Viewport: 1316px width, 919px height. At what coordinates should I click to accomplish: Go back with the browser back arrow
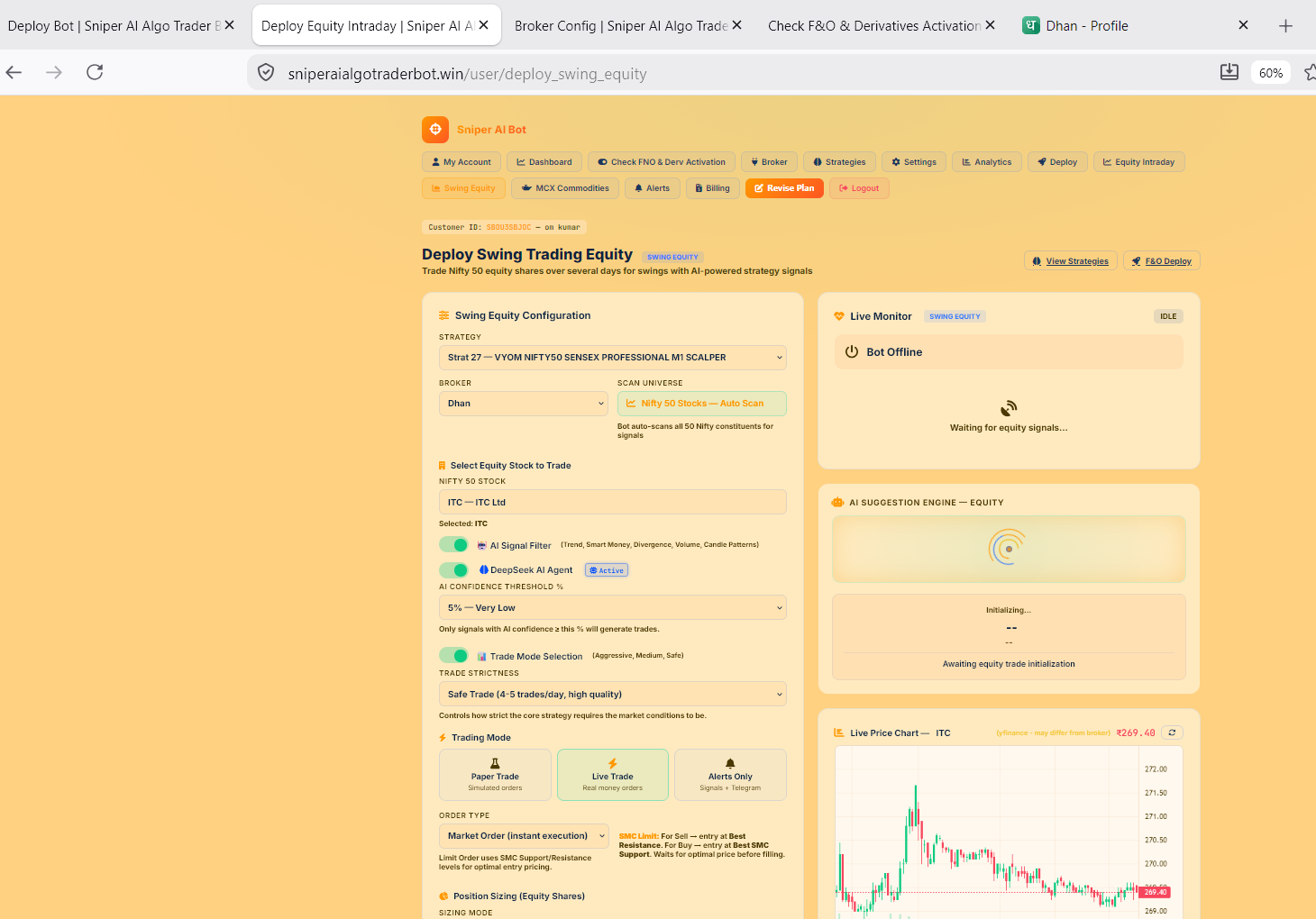(14, 72)
